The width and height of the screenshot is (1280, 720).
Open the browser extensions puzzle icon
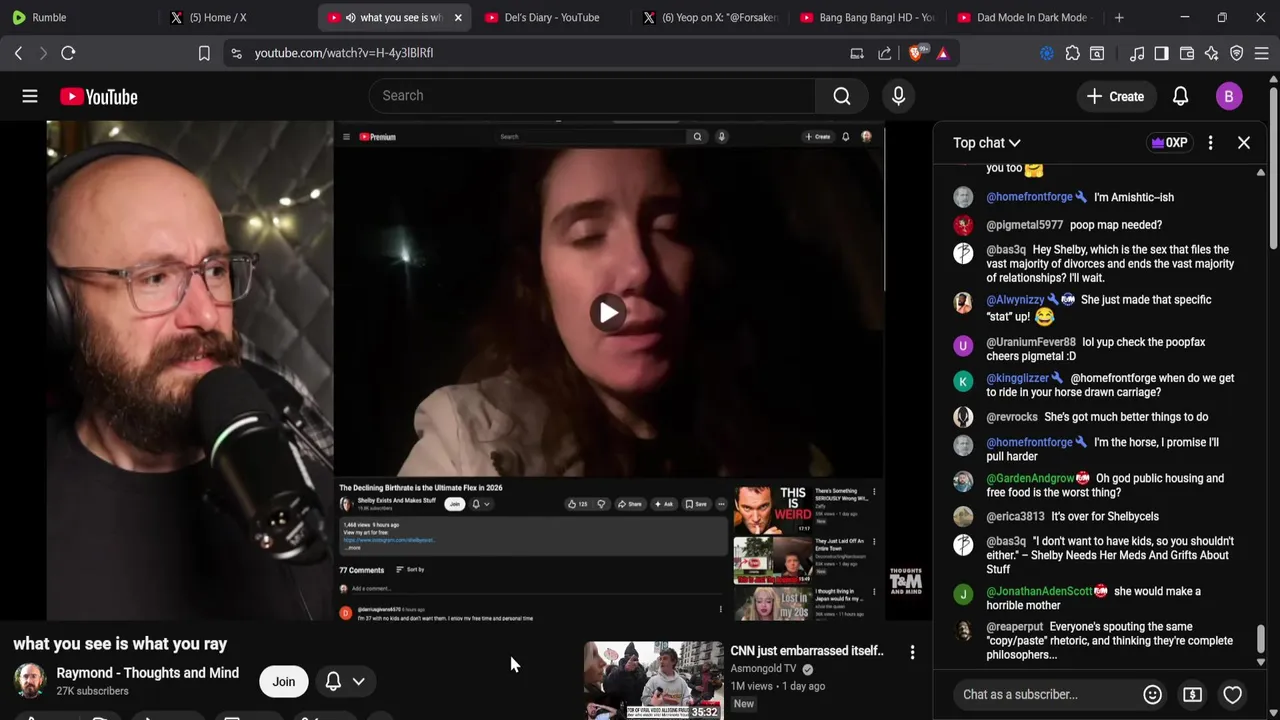[x=1072, y=53]
